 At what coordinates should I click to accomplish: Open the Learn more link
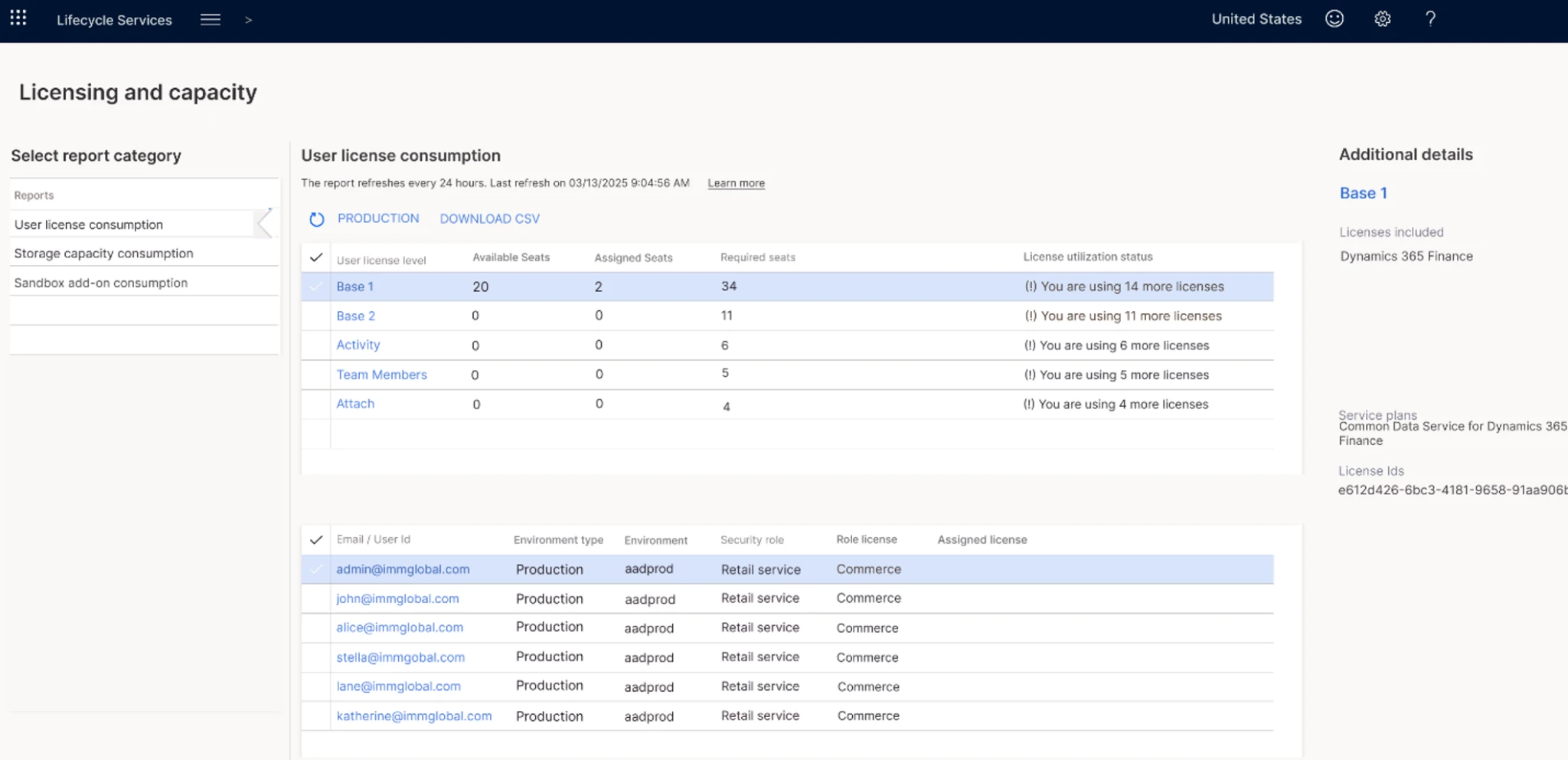736,183
